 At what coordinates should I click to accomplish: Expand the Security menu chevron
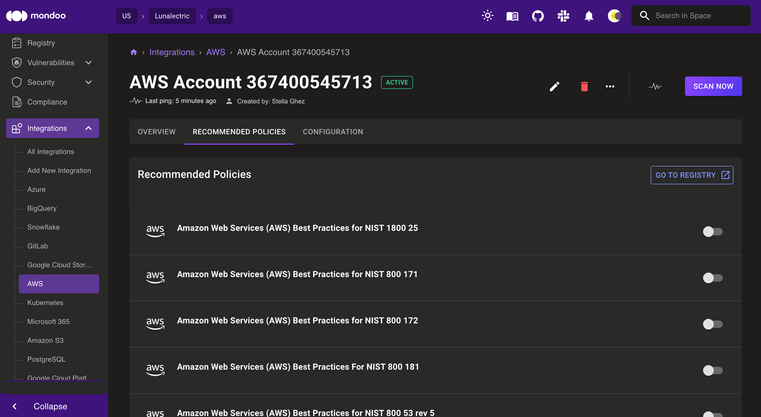click(x=88, y=82)
